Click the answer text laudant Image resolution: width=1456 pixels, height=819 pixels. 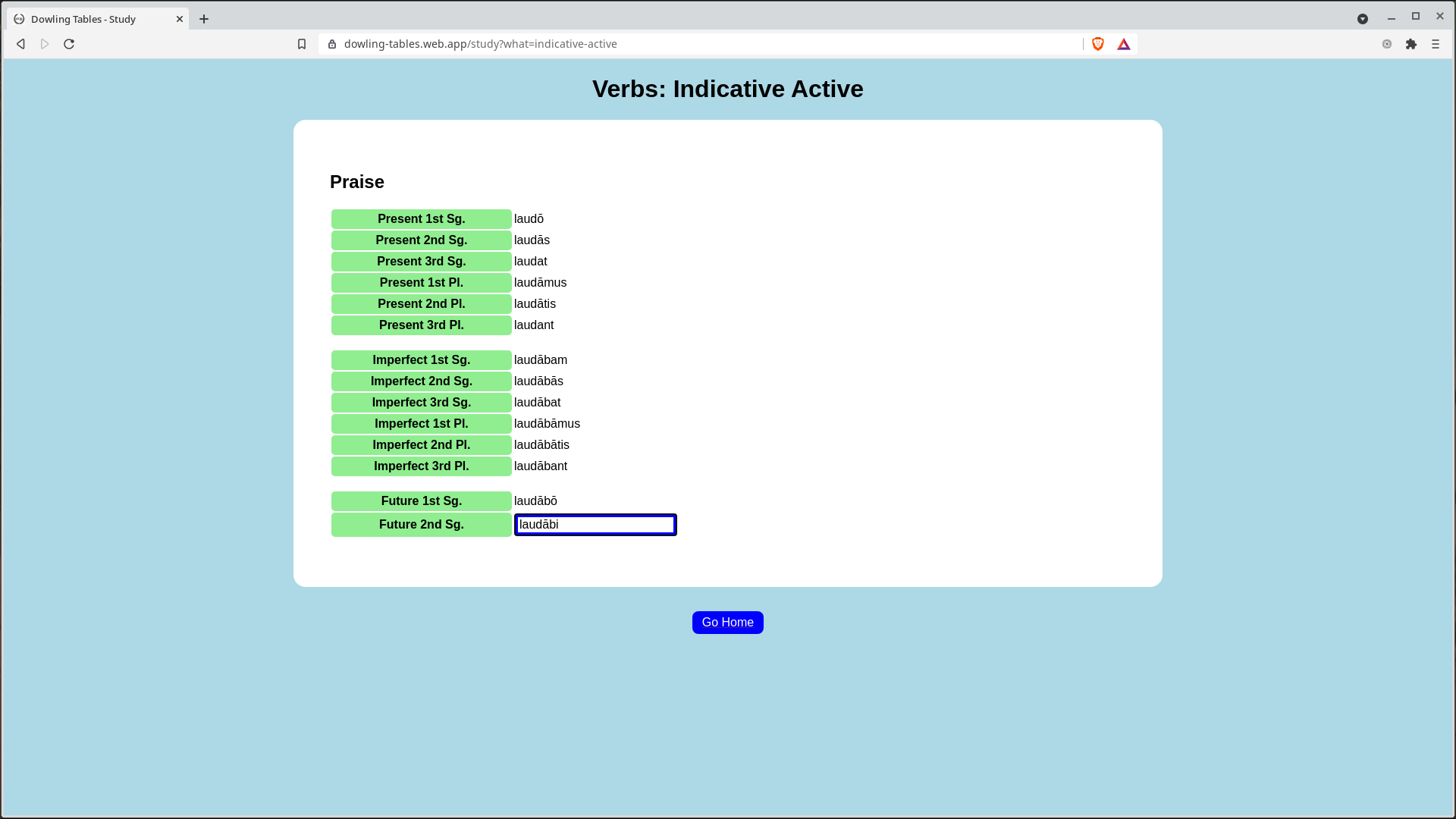tap(534, 325)
